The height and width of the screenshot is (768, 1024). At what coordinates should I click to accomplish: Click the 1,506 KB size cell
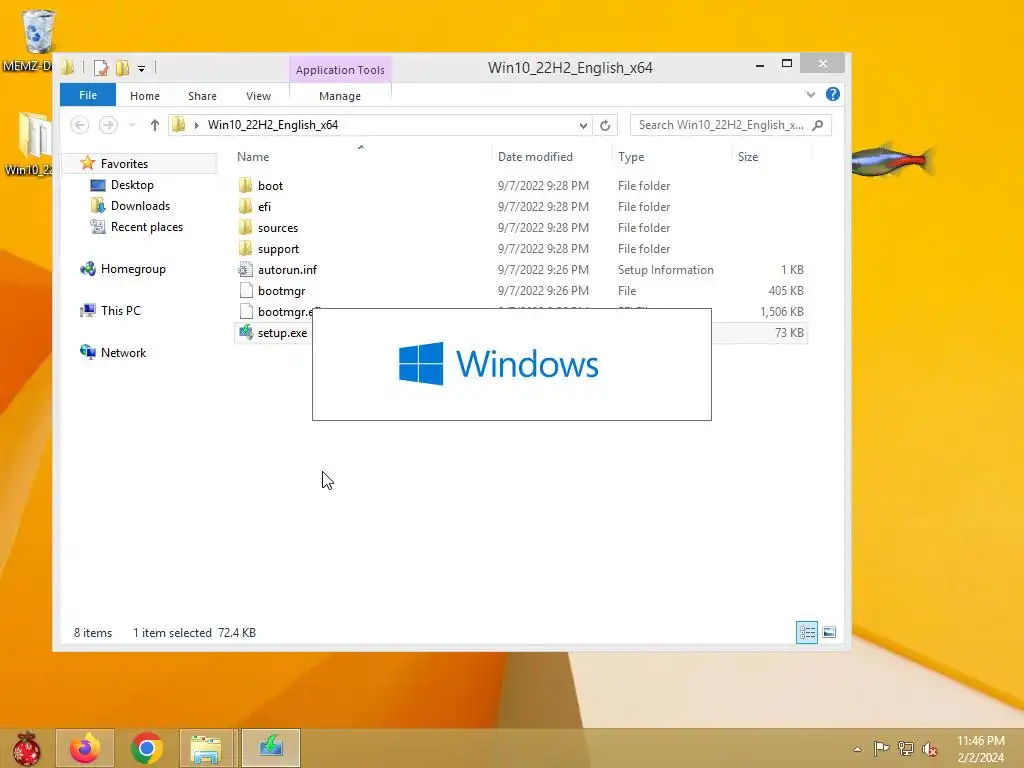point(781,312)
